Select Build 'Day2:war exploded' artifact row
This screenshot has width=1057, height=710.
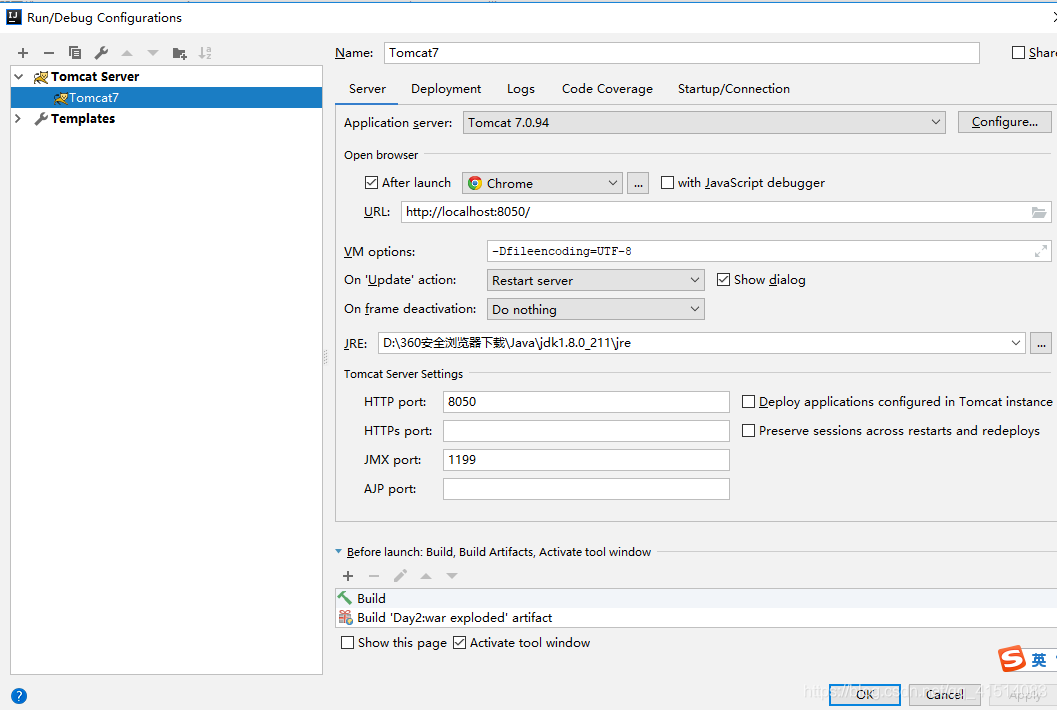pyautogui.click(x=696, y=617)
